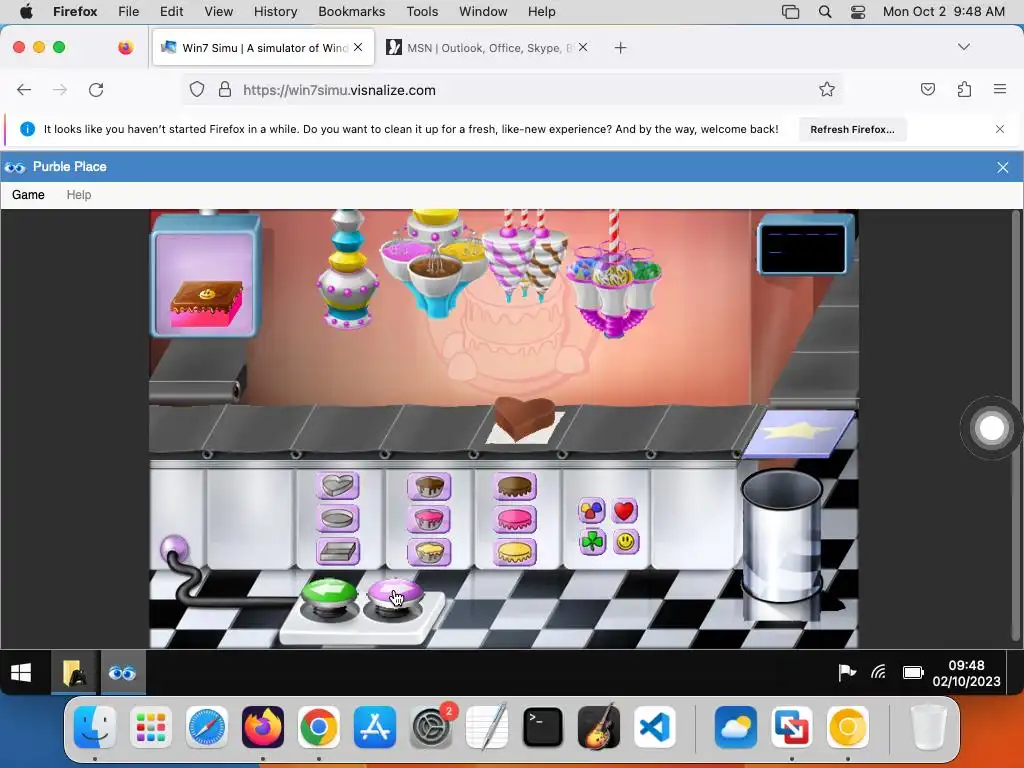Open the Windows Start menu
This screenshot has width=1024, height=768.
tap(21, 673)
